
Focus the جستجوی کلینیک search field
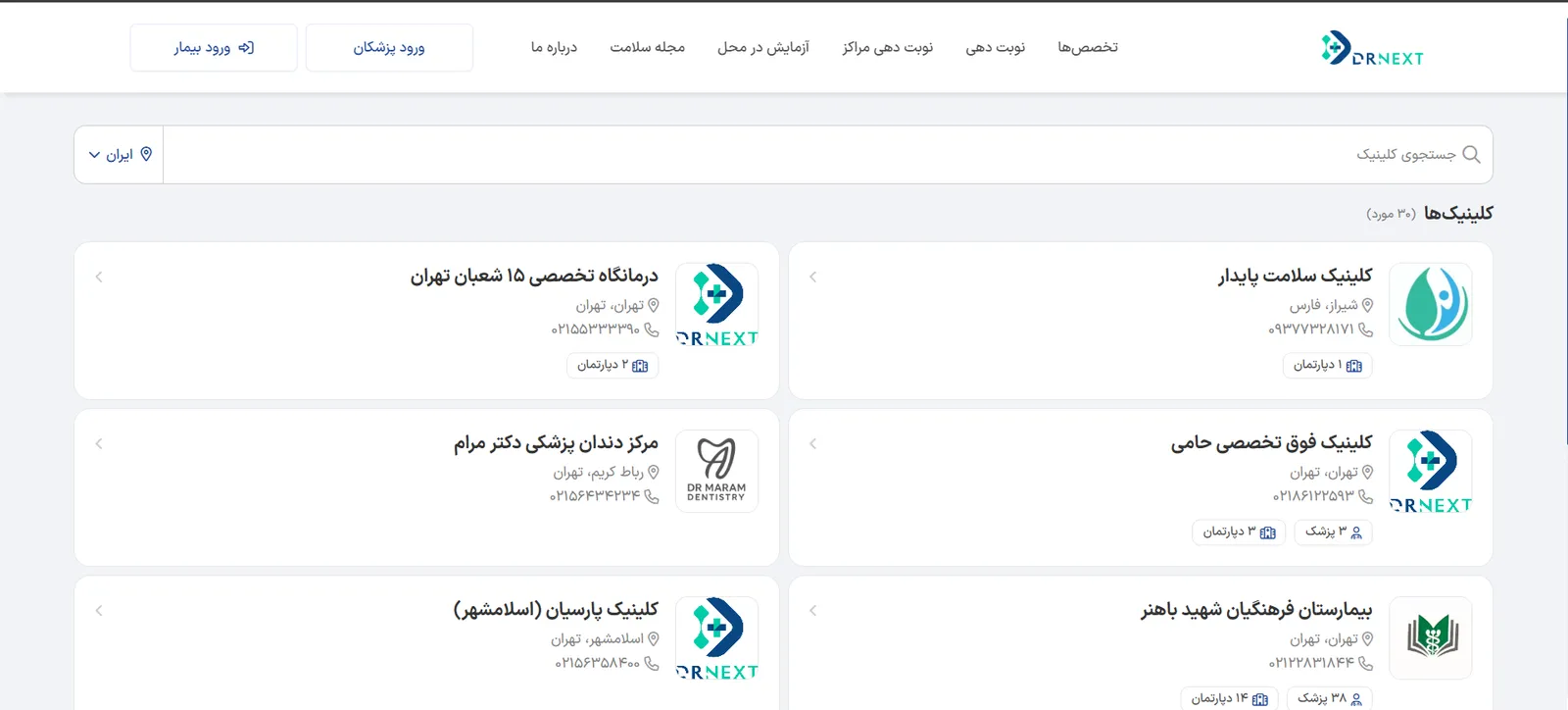pyautogui.click(x=828, y=154)
